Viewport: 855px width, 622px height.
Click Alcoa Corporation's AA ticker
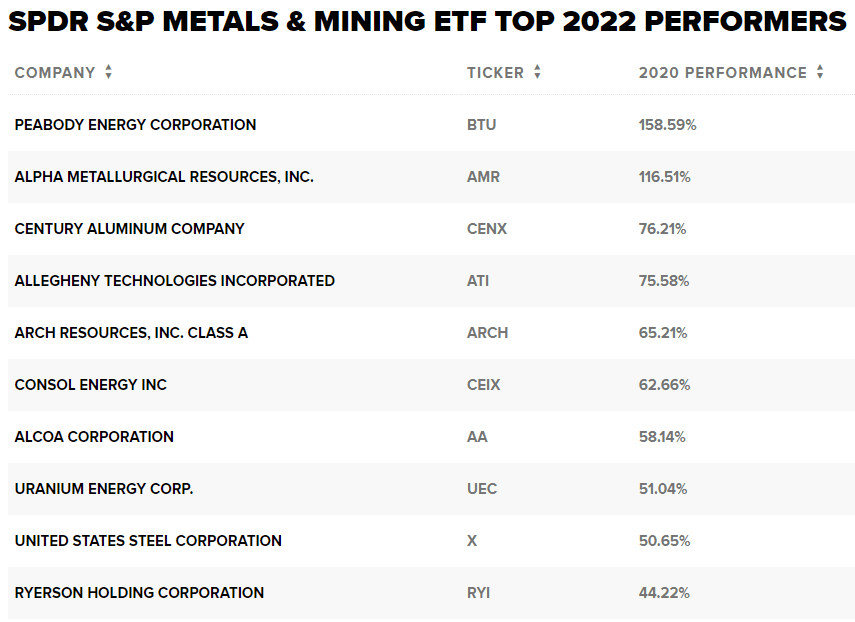click(x=477, y=437)
